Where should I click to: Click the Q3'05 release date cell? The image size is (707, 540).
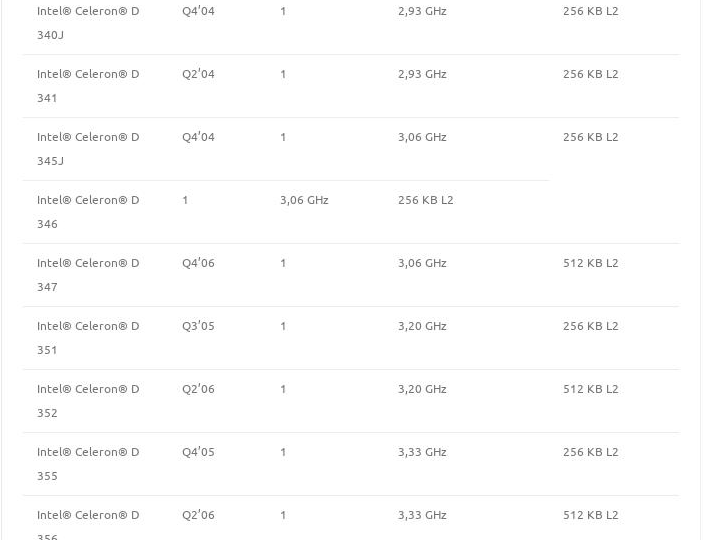coord(198,326)
